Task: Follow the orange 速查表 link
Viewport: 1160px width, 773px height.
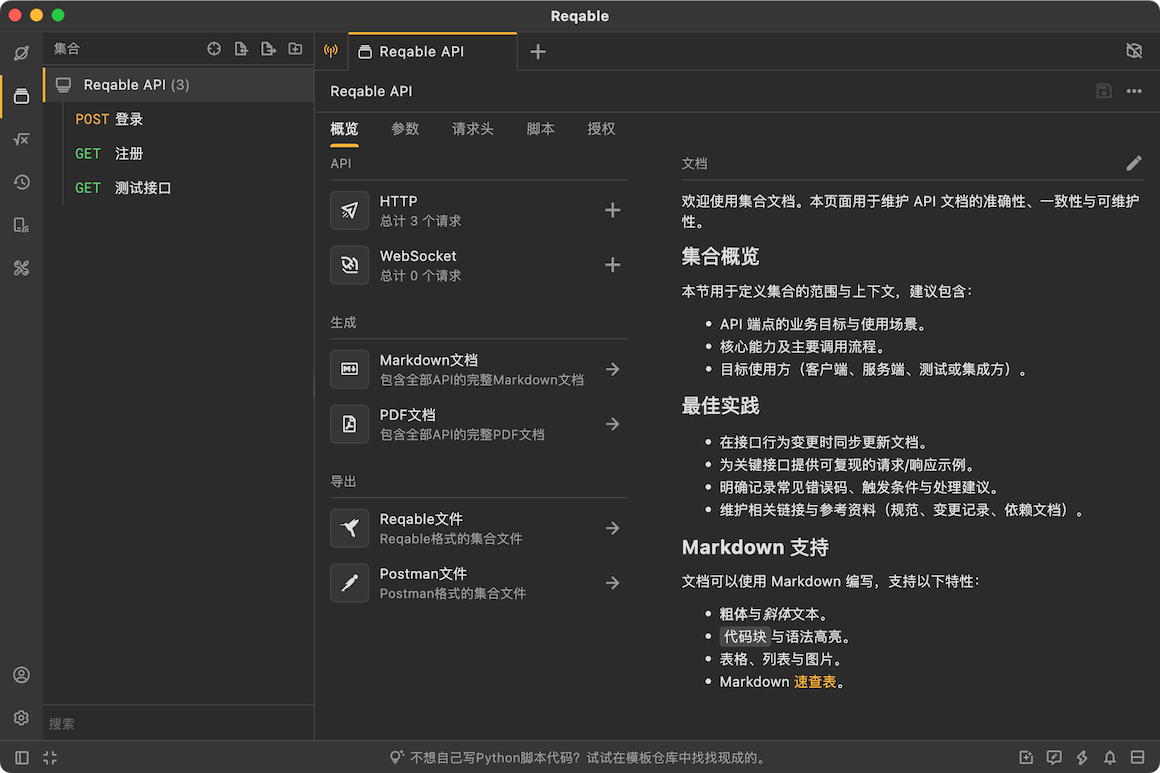Action: [815, 682]
